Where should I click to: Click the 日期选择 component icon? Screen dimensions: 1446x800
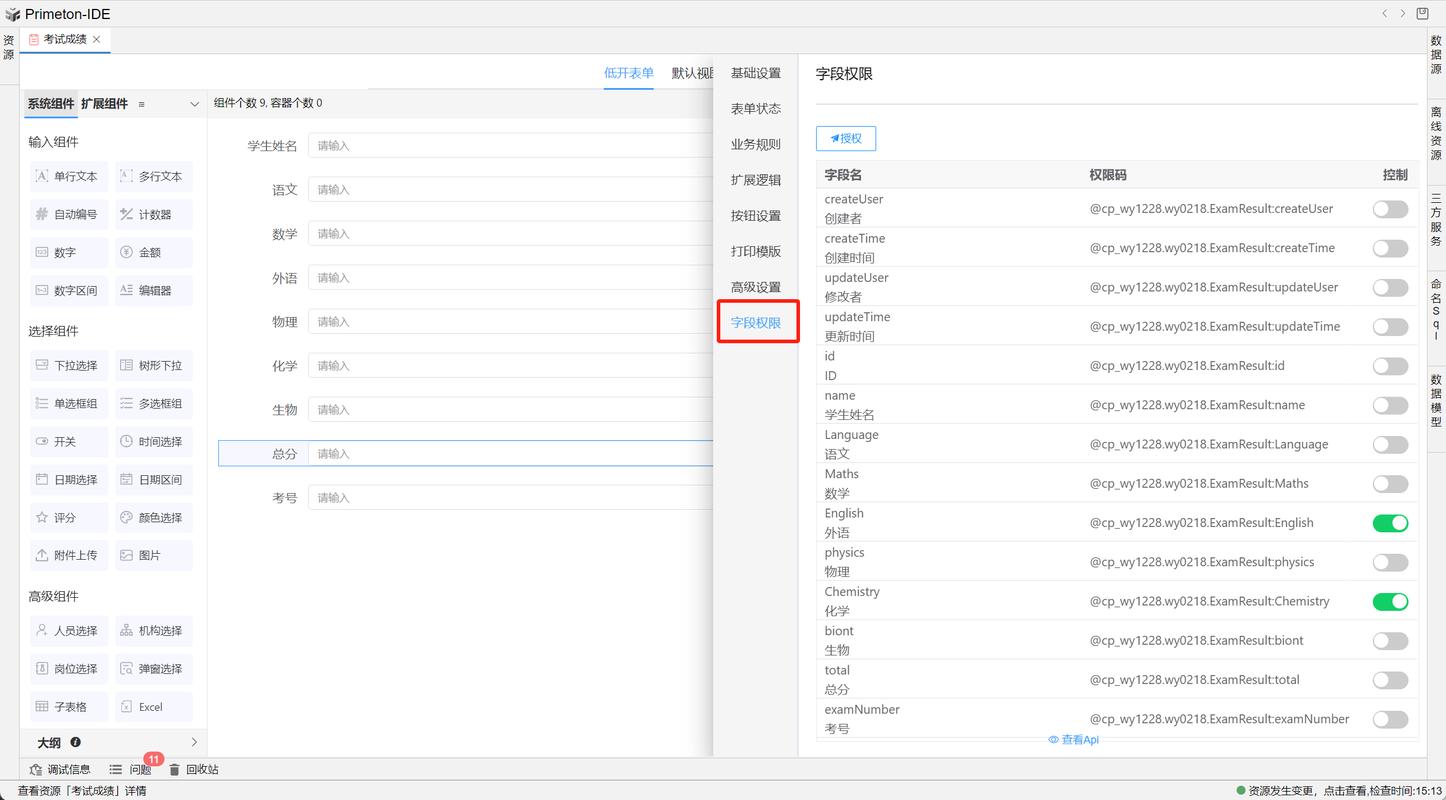point(68,479)
